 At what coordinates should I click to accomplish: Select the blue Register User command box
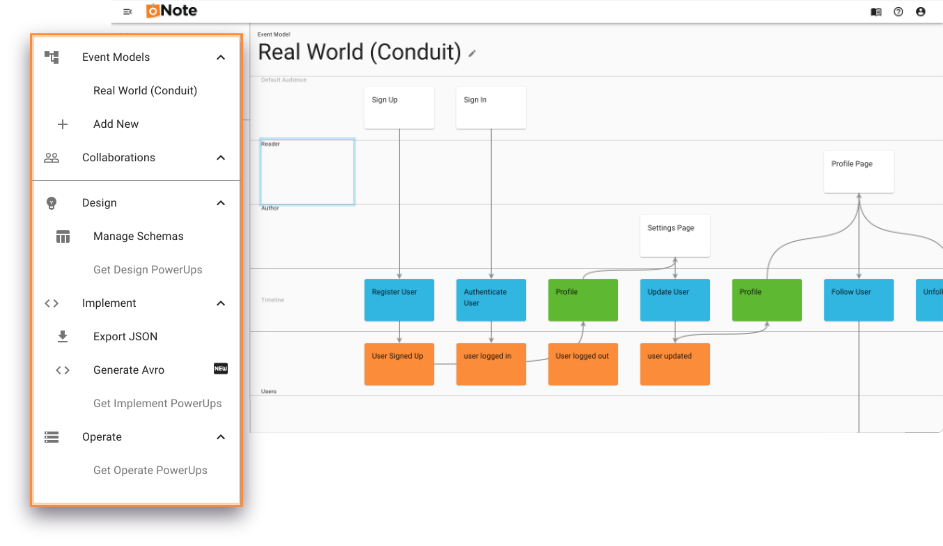click(399, 300)
